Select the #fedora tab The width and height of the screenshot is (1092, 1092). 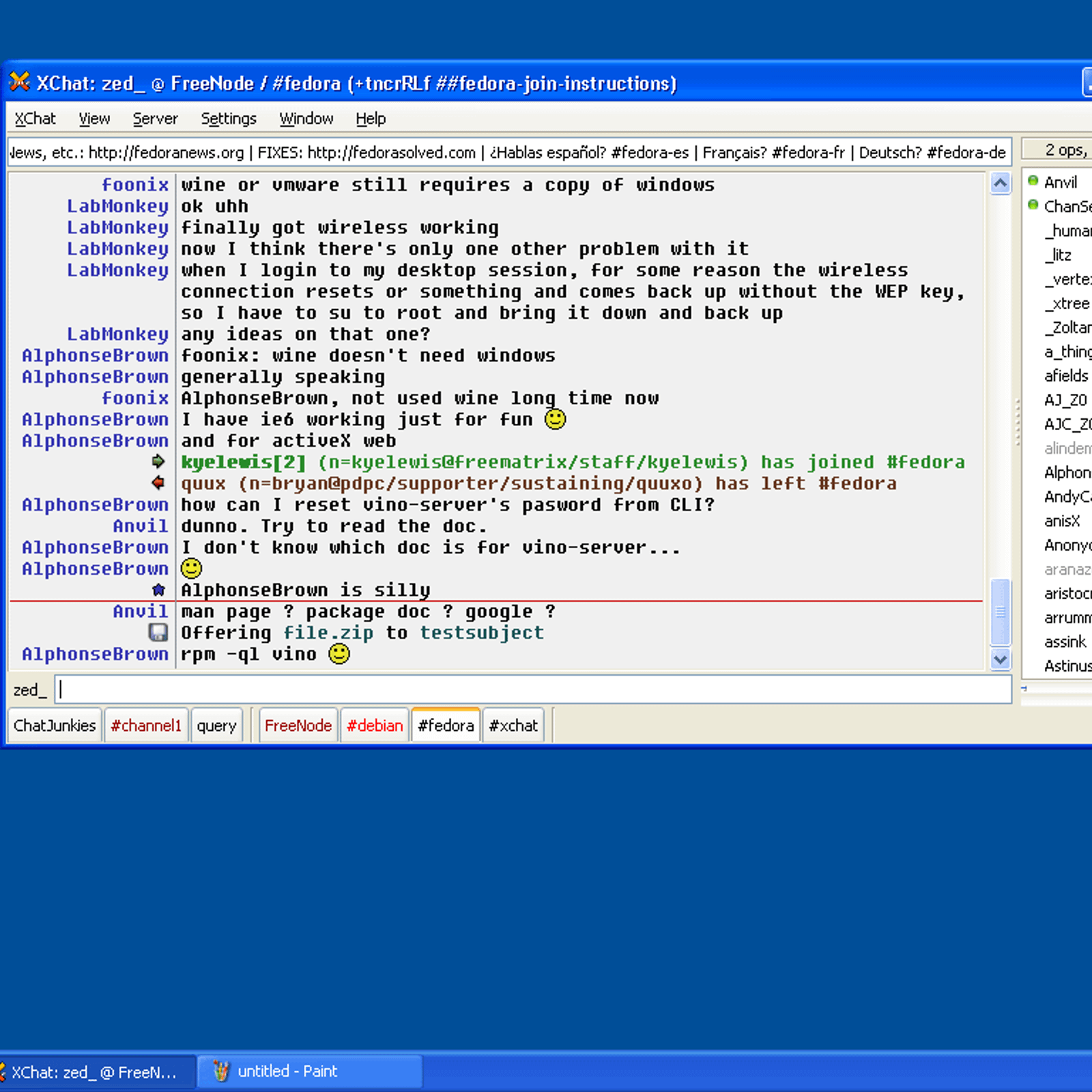[x=446, y=725]
